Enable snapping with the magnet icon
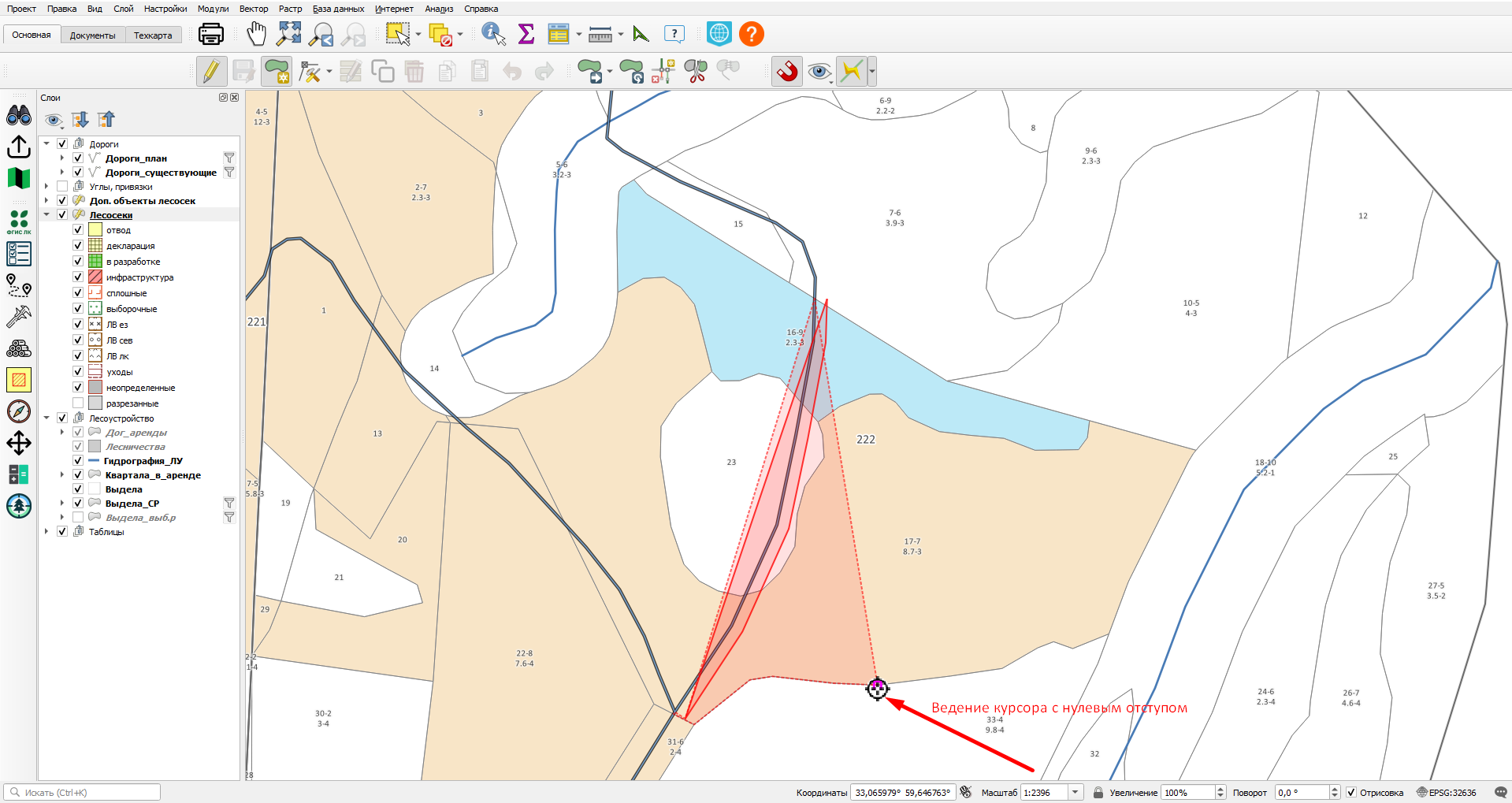This screenshot has width=1512, height=803. (787, 71)
